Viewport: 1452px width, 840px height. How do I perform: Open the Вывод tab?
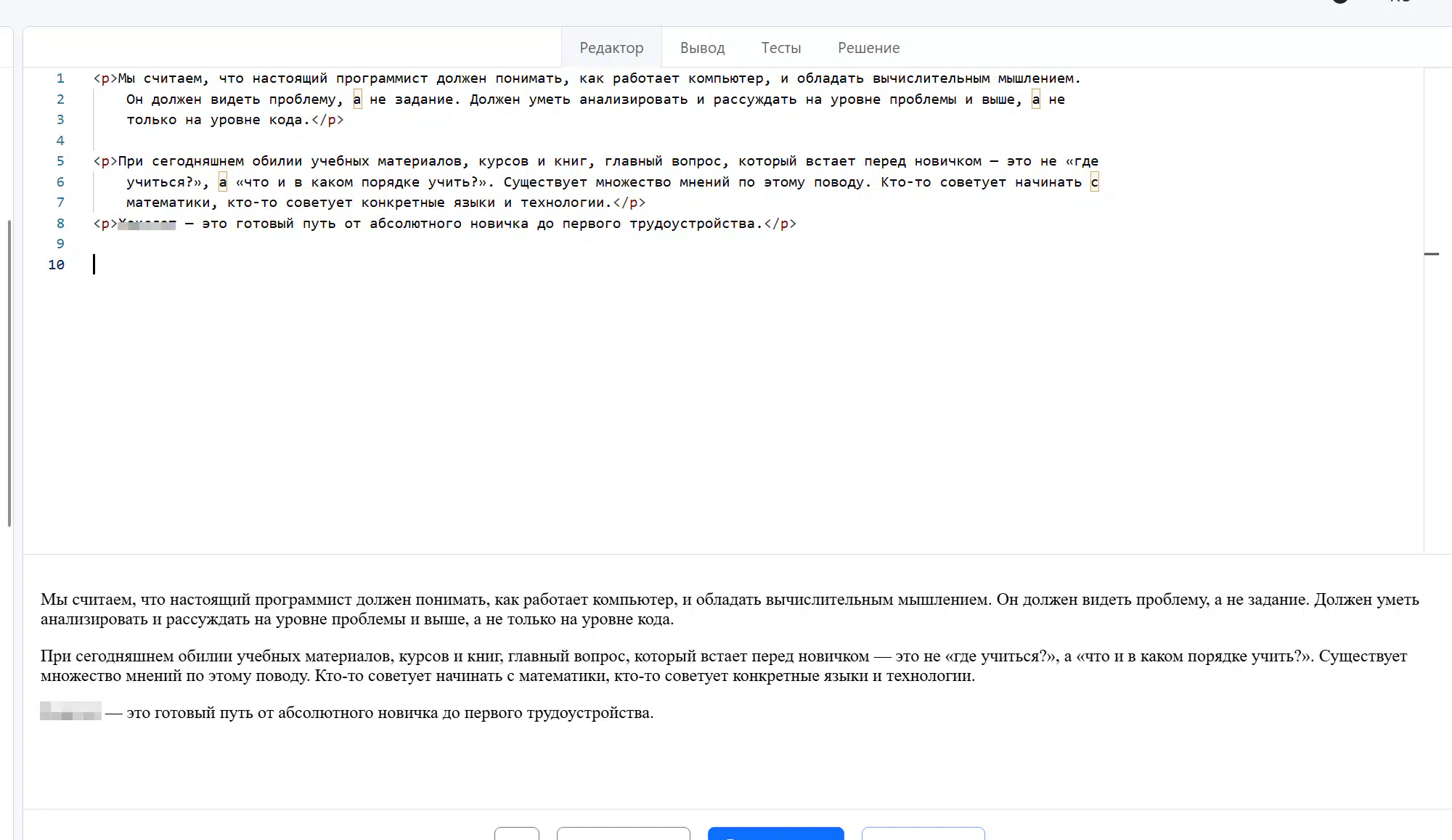coord(702,48)
